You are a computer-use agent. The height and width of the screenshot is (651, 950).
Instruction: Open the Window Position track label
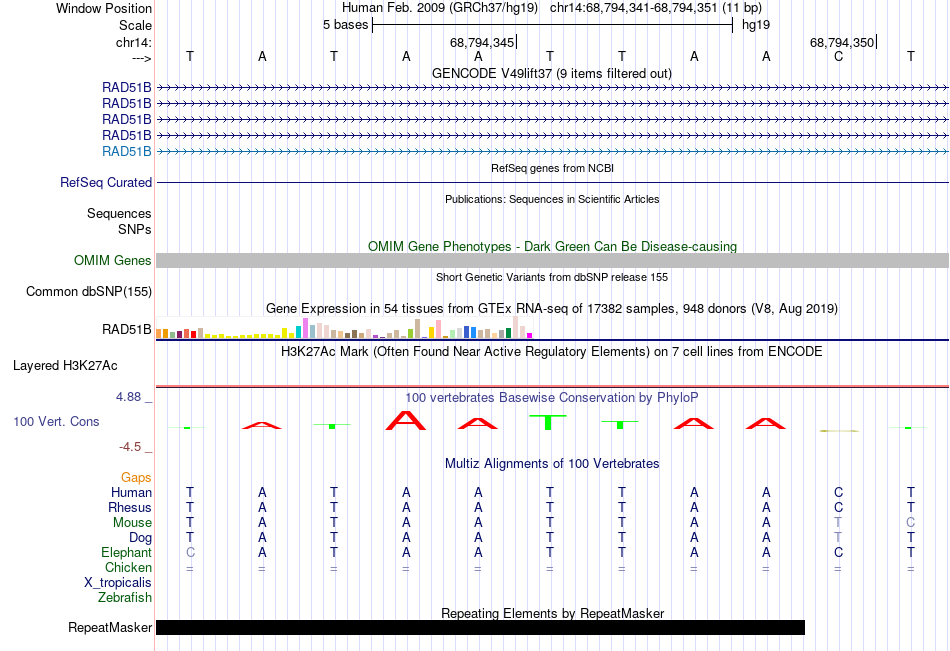[x=104, y=8]
